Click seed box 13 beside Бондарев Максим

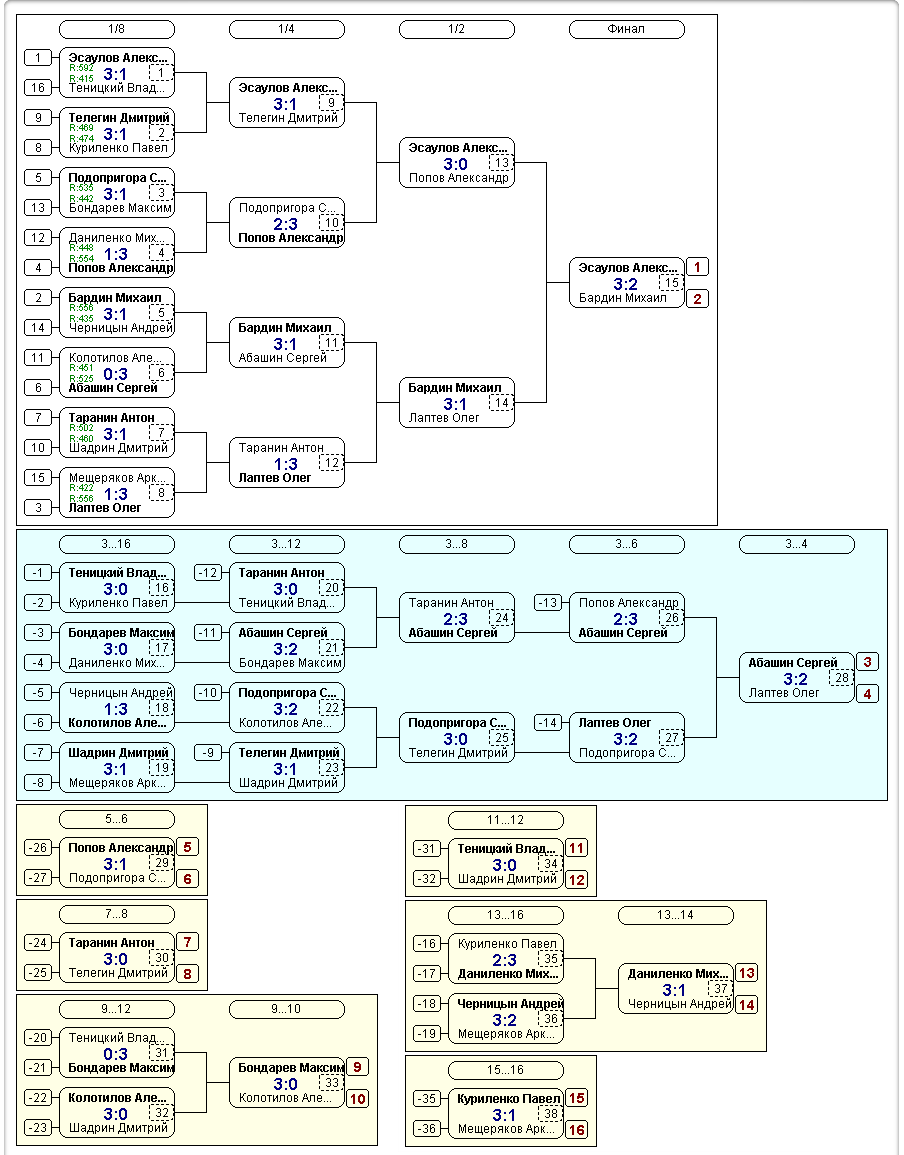(38, 208)
